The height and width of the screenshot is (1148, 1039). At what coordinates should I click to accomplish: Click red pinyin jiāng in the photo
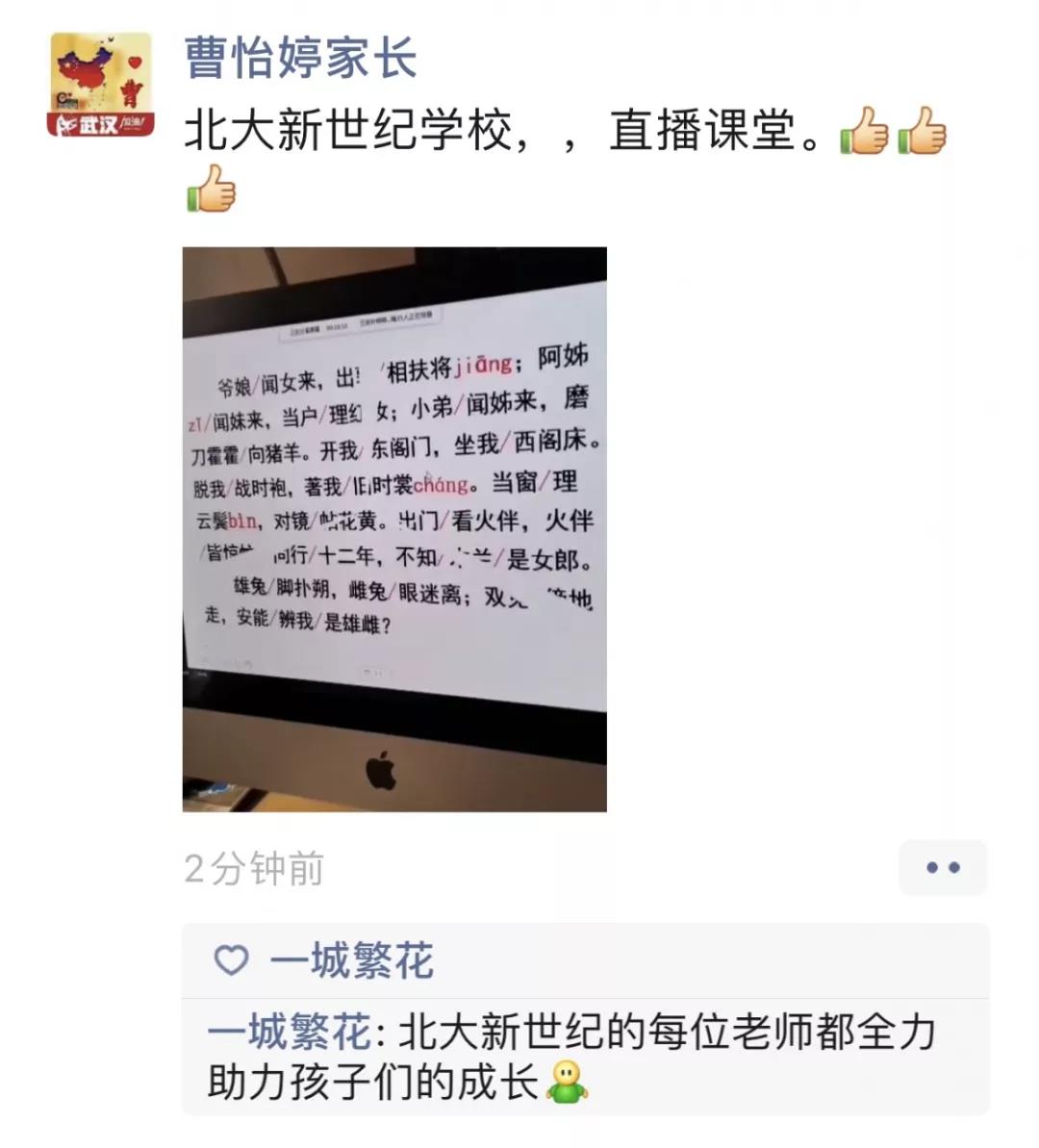pyautogui.click(x=483, y=364)
